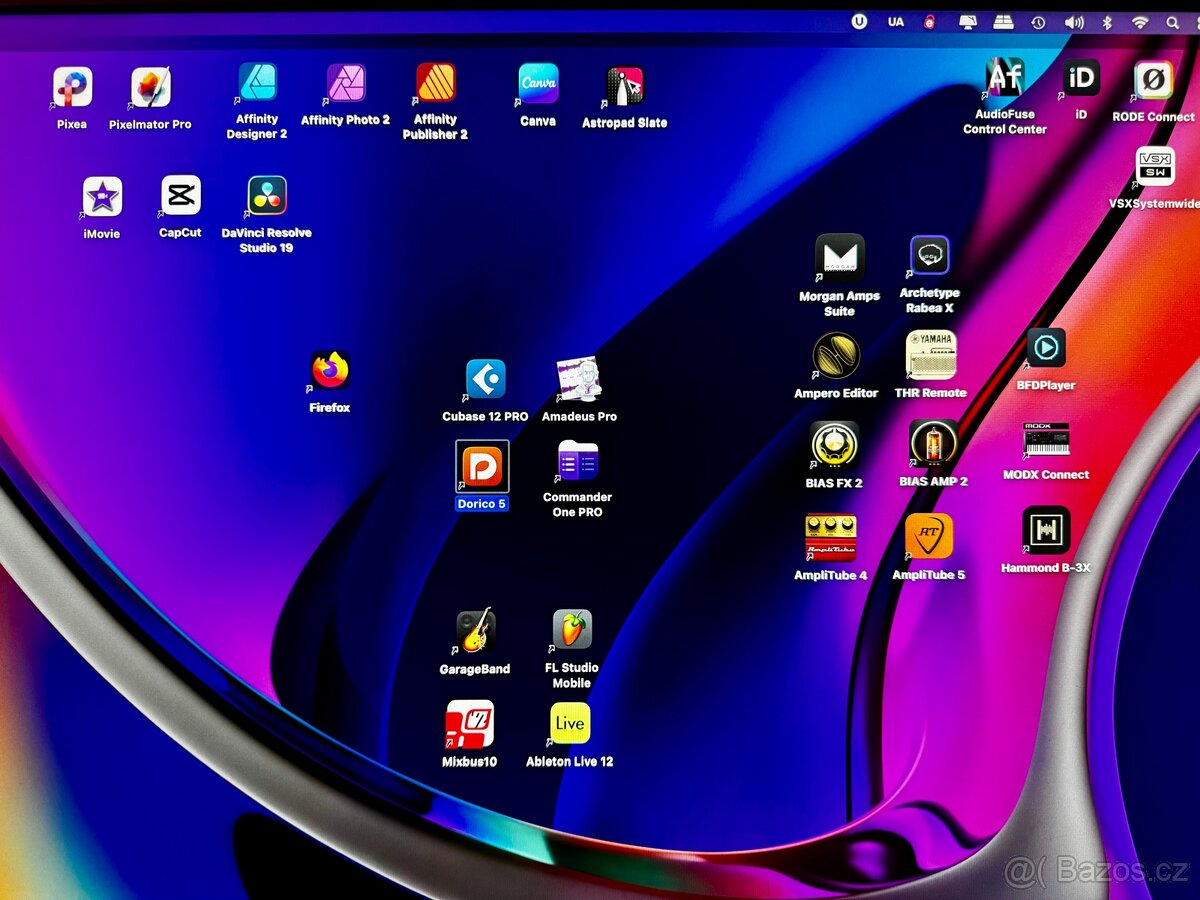Open the volume control in menu bar
Screen dimensions: 1200x900
pyautogui.click(x=1074, y=22)
